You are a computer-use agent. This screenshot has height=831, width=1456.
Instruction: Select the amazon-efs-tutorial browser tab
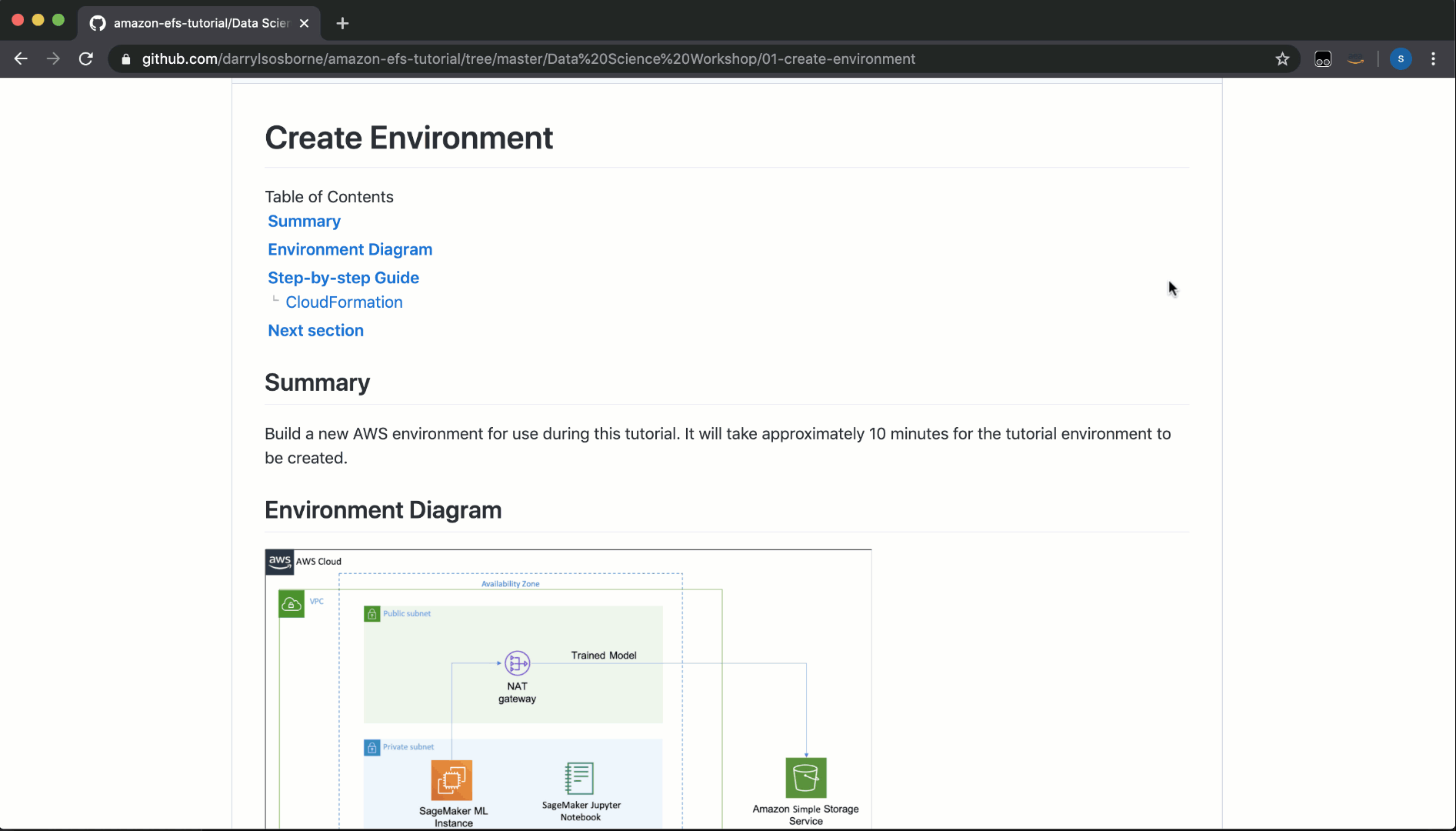click(199, 23)
